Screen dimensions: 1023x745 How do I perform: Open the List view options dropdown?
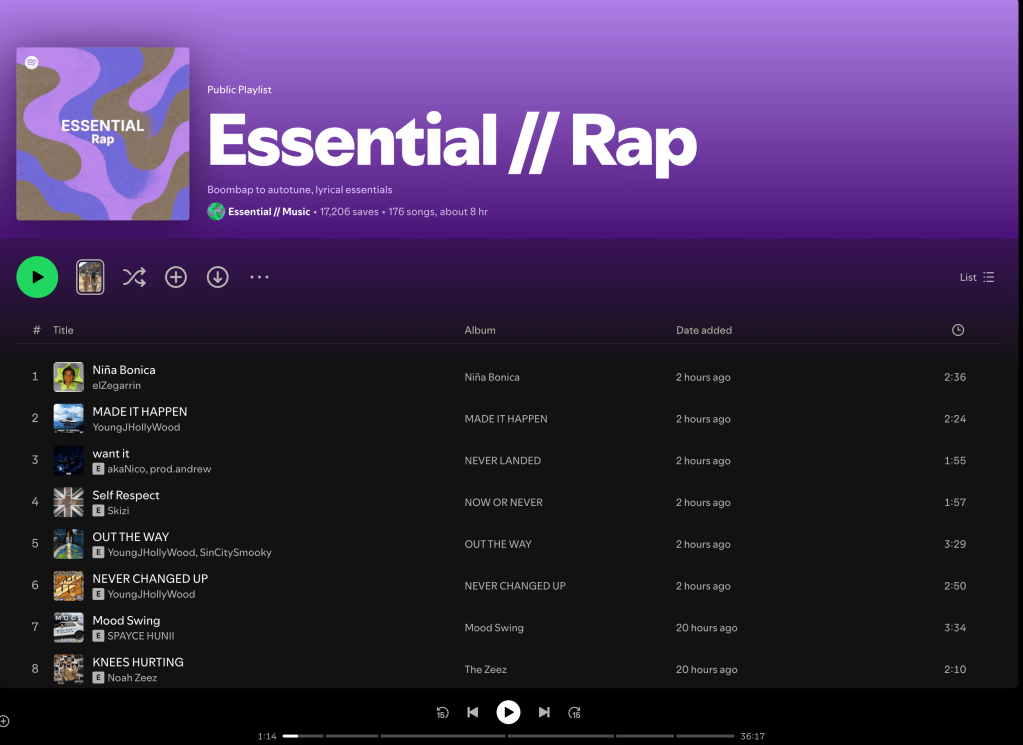977,277
